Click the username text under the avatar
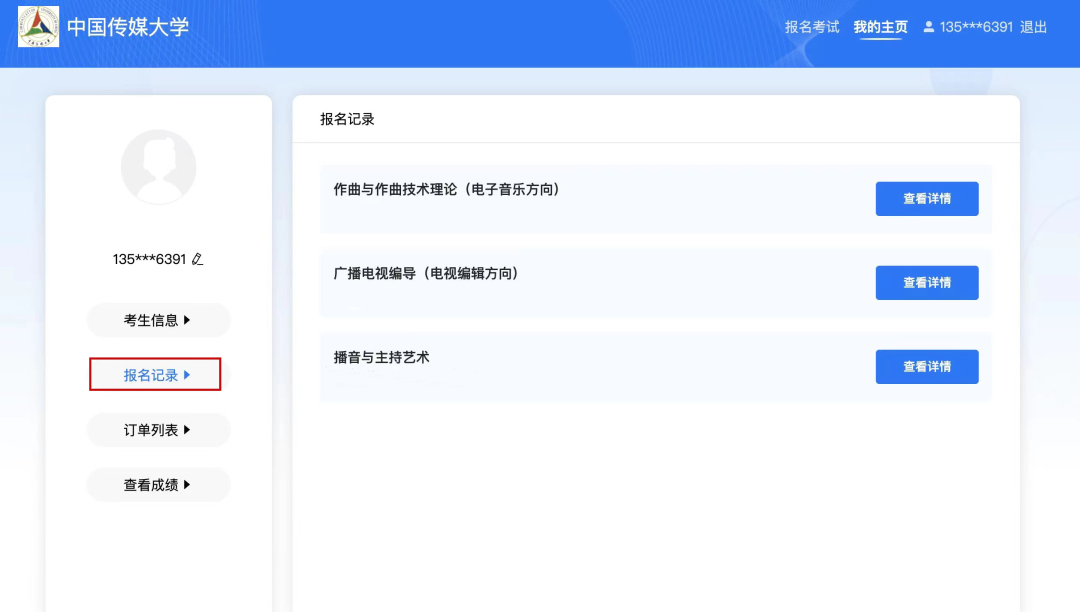The width and height of the screenshot is (1080, 612). [x=149, y=259]
